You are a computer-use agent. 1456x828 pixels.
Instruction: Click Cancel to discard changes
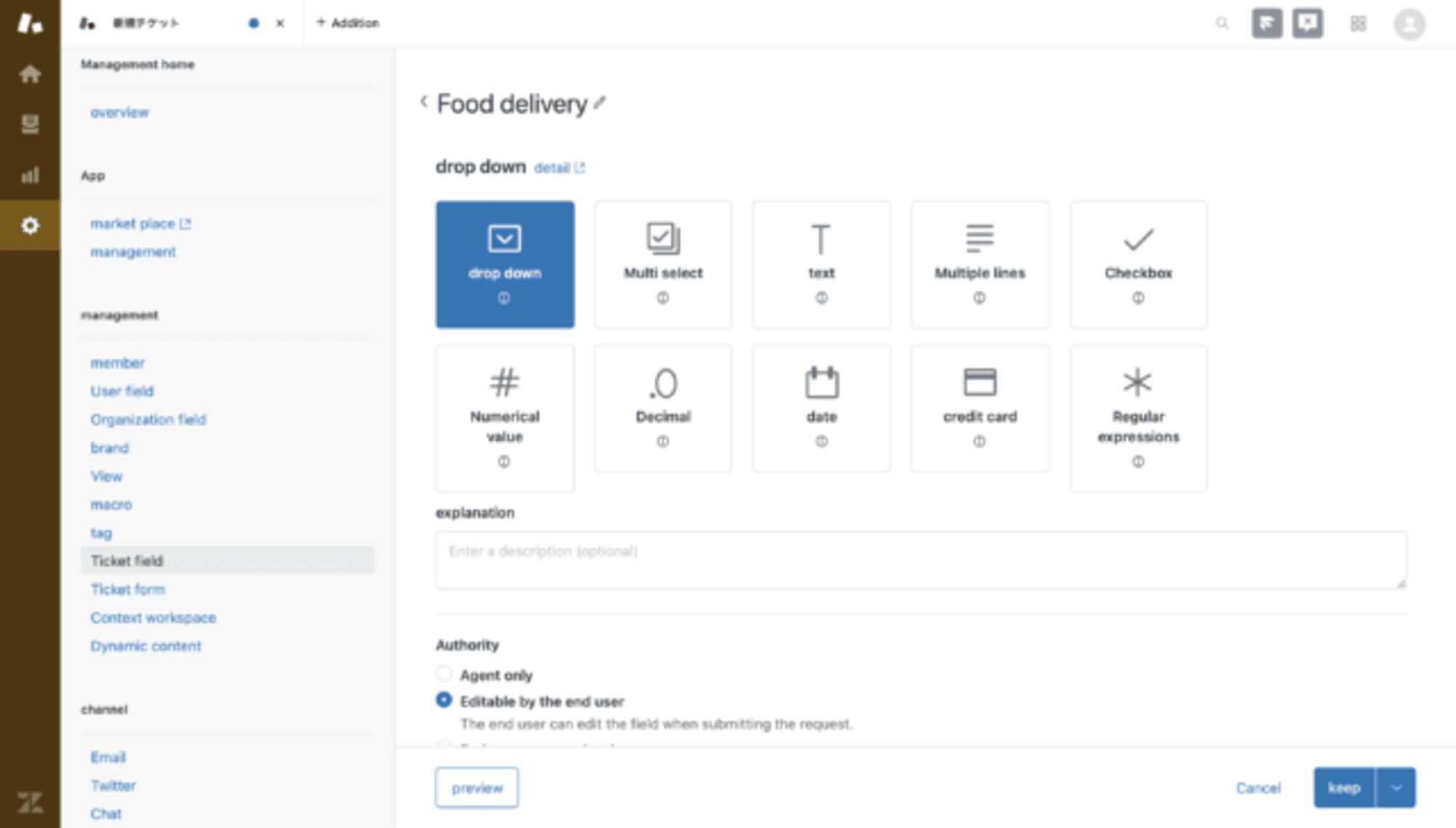tap(1258, 788)
